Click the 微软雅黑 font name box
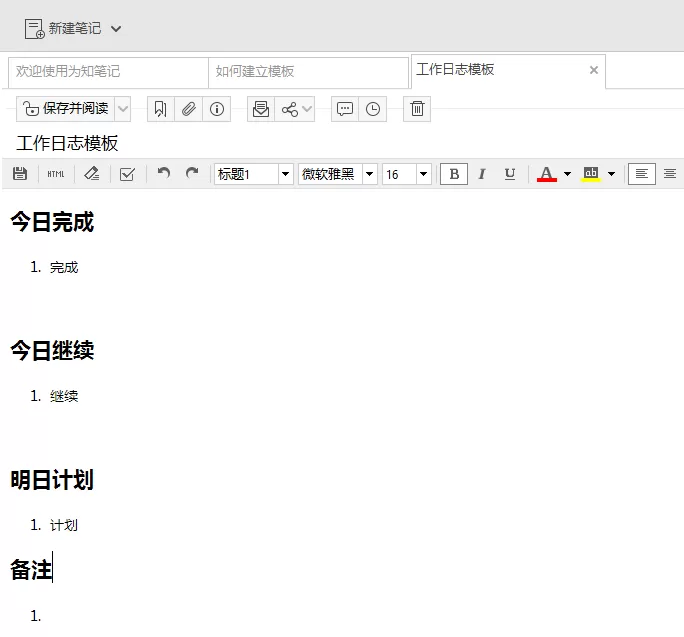 click(330, 174)
